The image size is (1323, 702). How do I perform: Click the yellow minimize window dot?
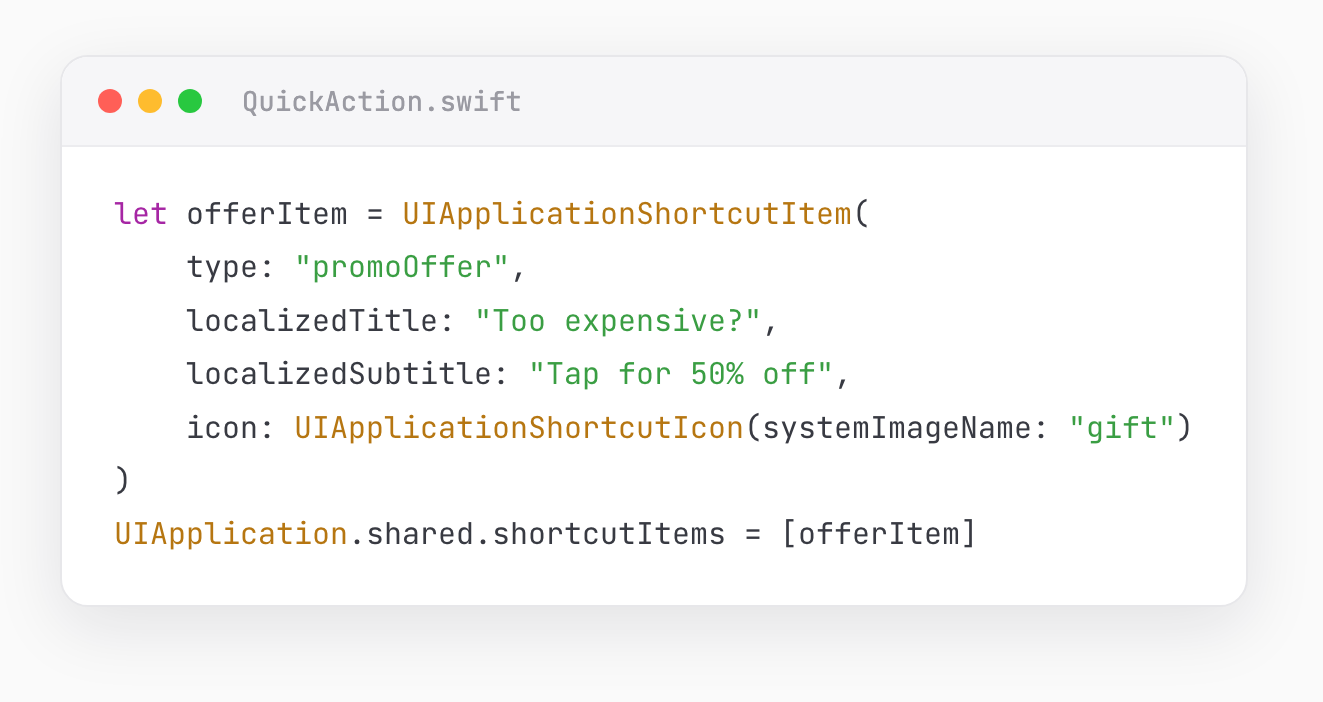[150, 101]
